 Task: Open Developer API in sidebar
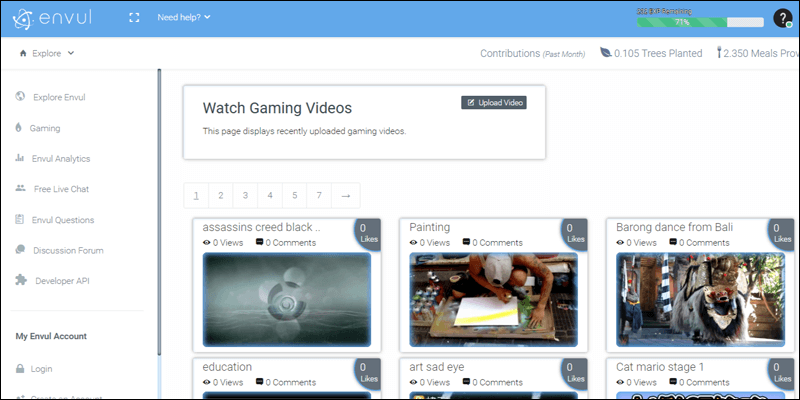[x=62, y=281]
